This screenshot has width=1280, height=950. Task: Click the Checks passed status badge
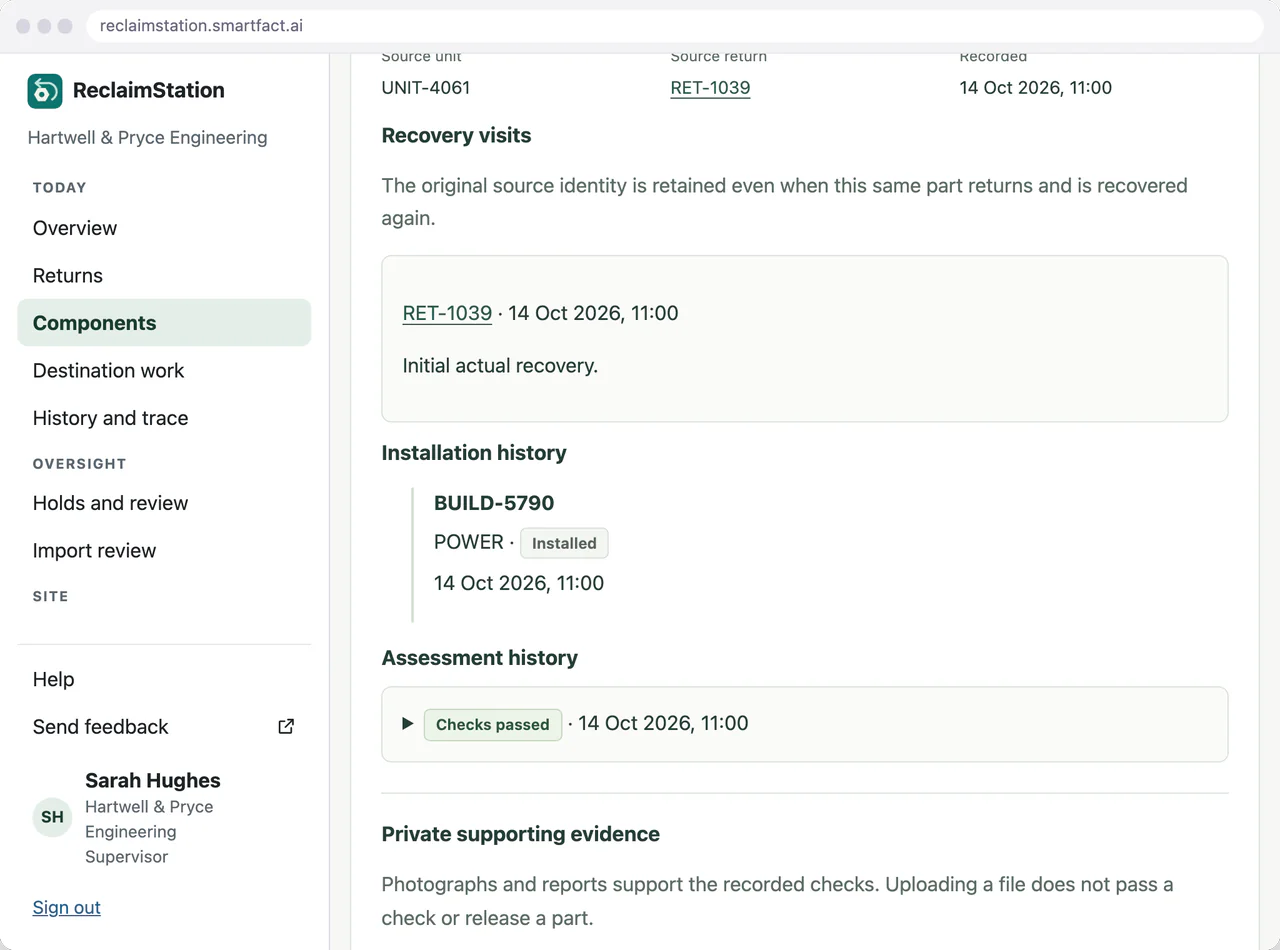point(493,724)
